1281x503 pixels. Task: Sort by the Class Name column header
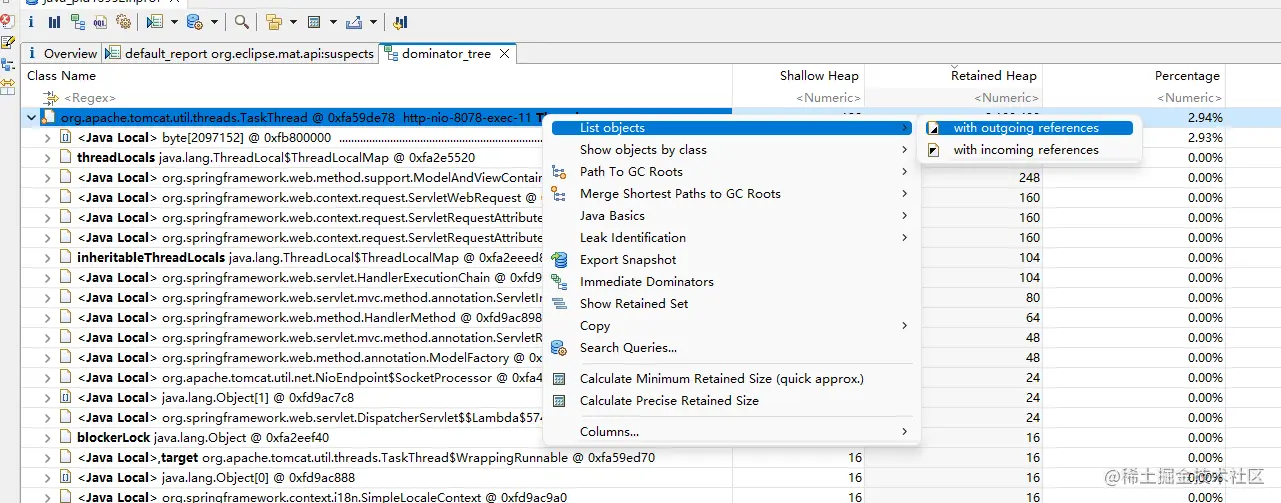click(x=377, y=76)
